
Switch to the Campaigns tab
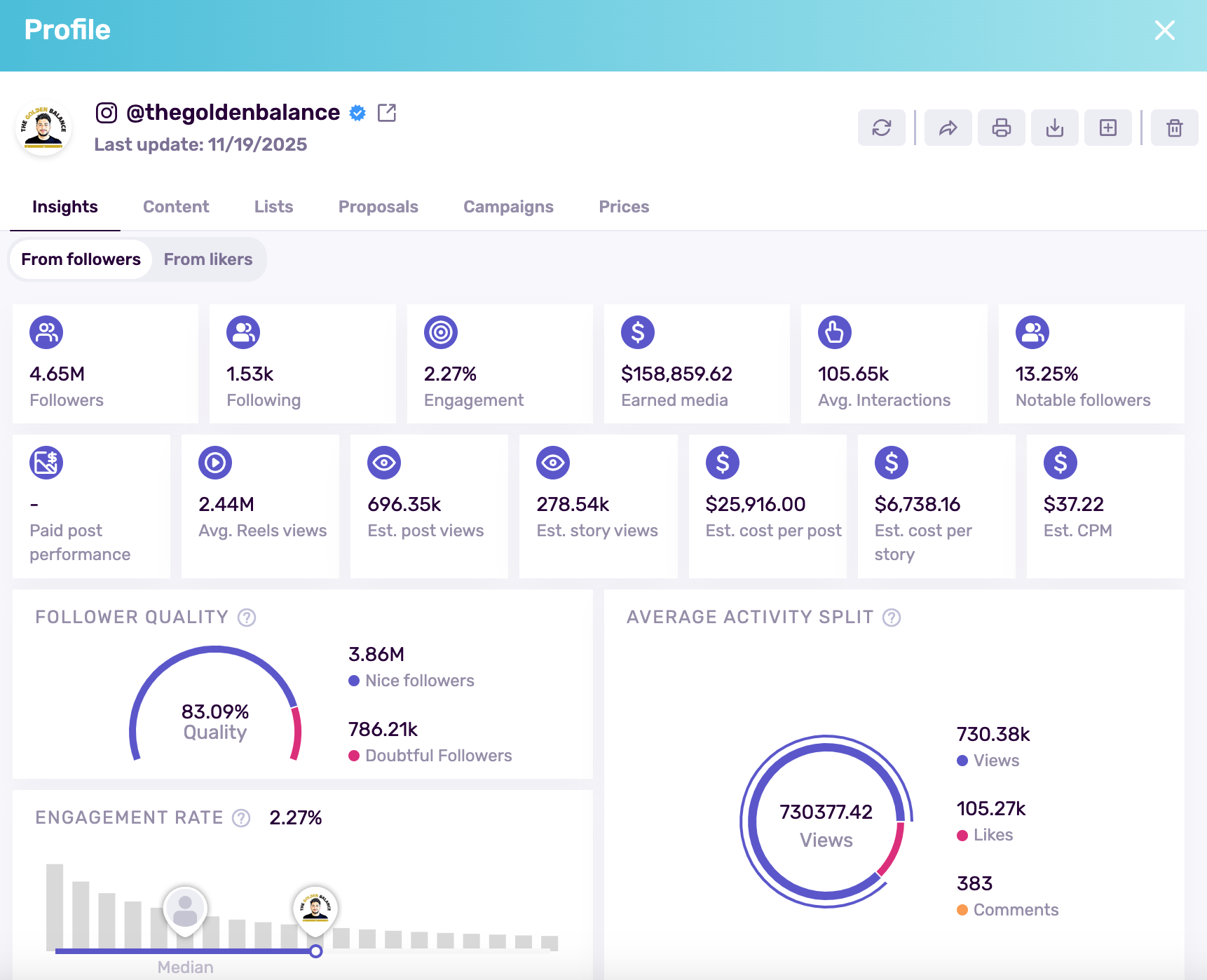[508, 207]
